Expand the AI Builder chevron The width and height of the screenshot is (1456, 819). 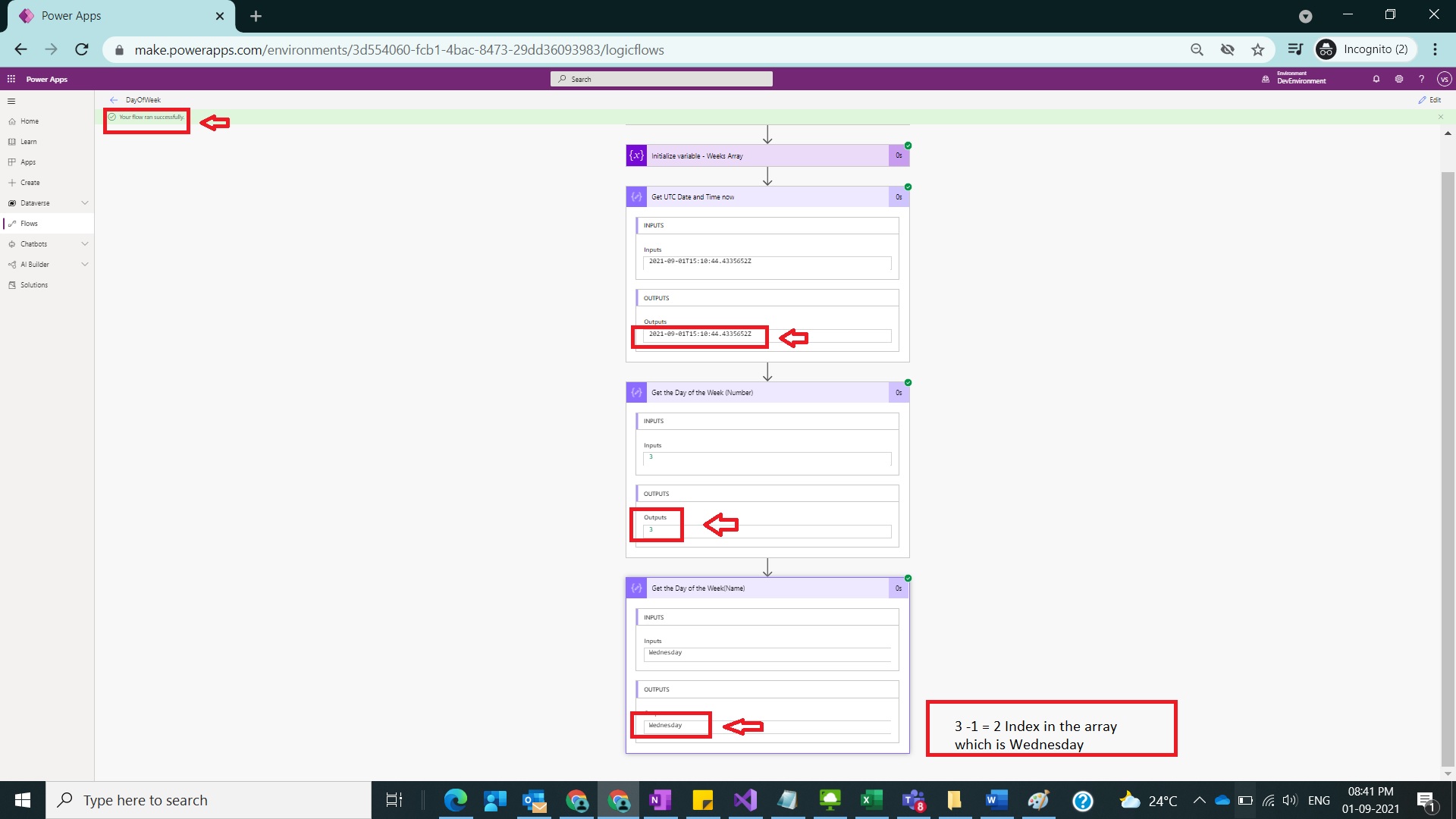coord(85,264)
